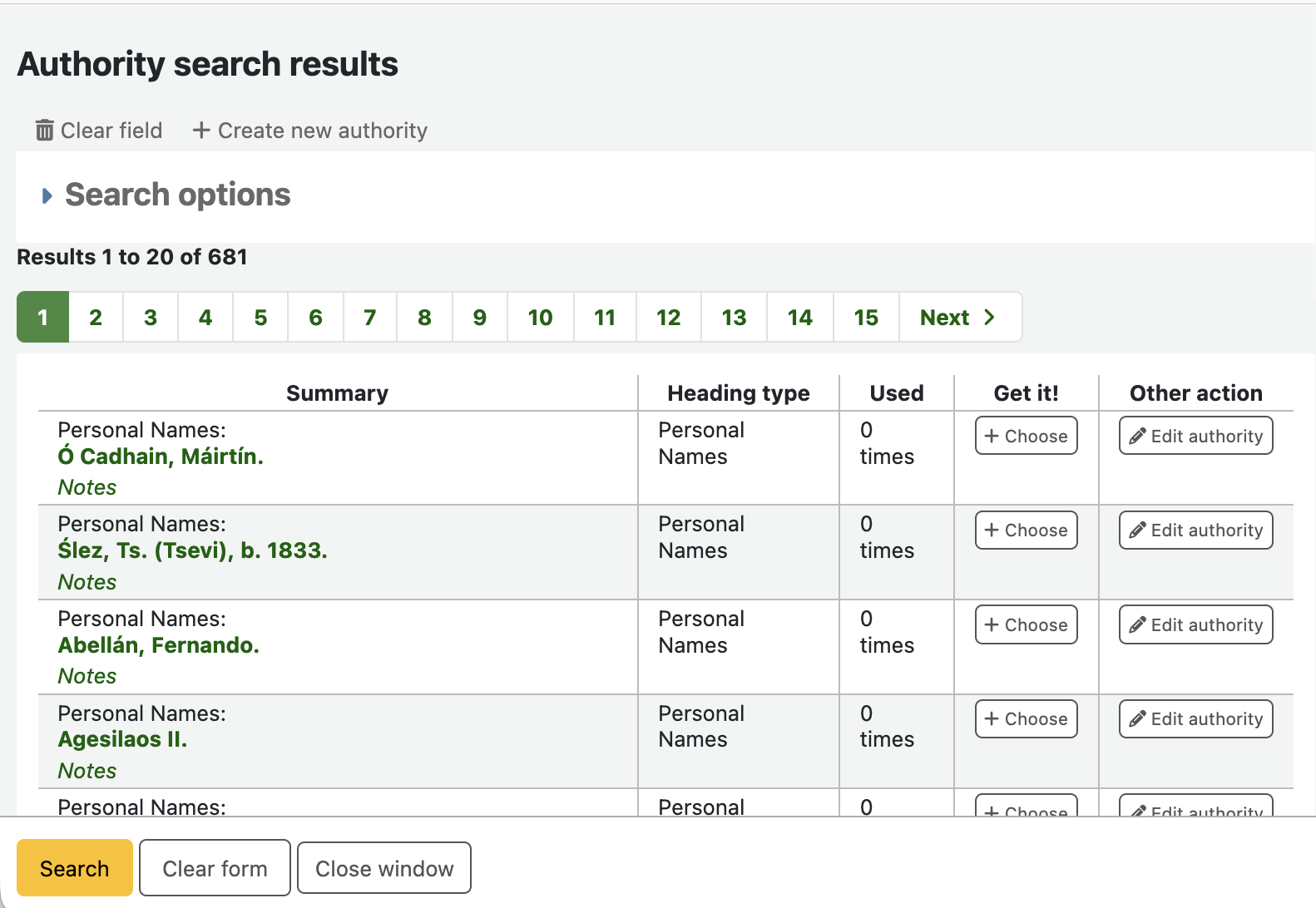The width and height of the screenshot is (1316, 908).
Task: Click plus icon in Ślez Choose button
Action: coord(992,530)
